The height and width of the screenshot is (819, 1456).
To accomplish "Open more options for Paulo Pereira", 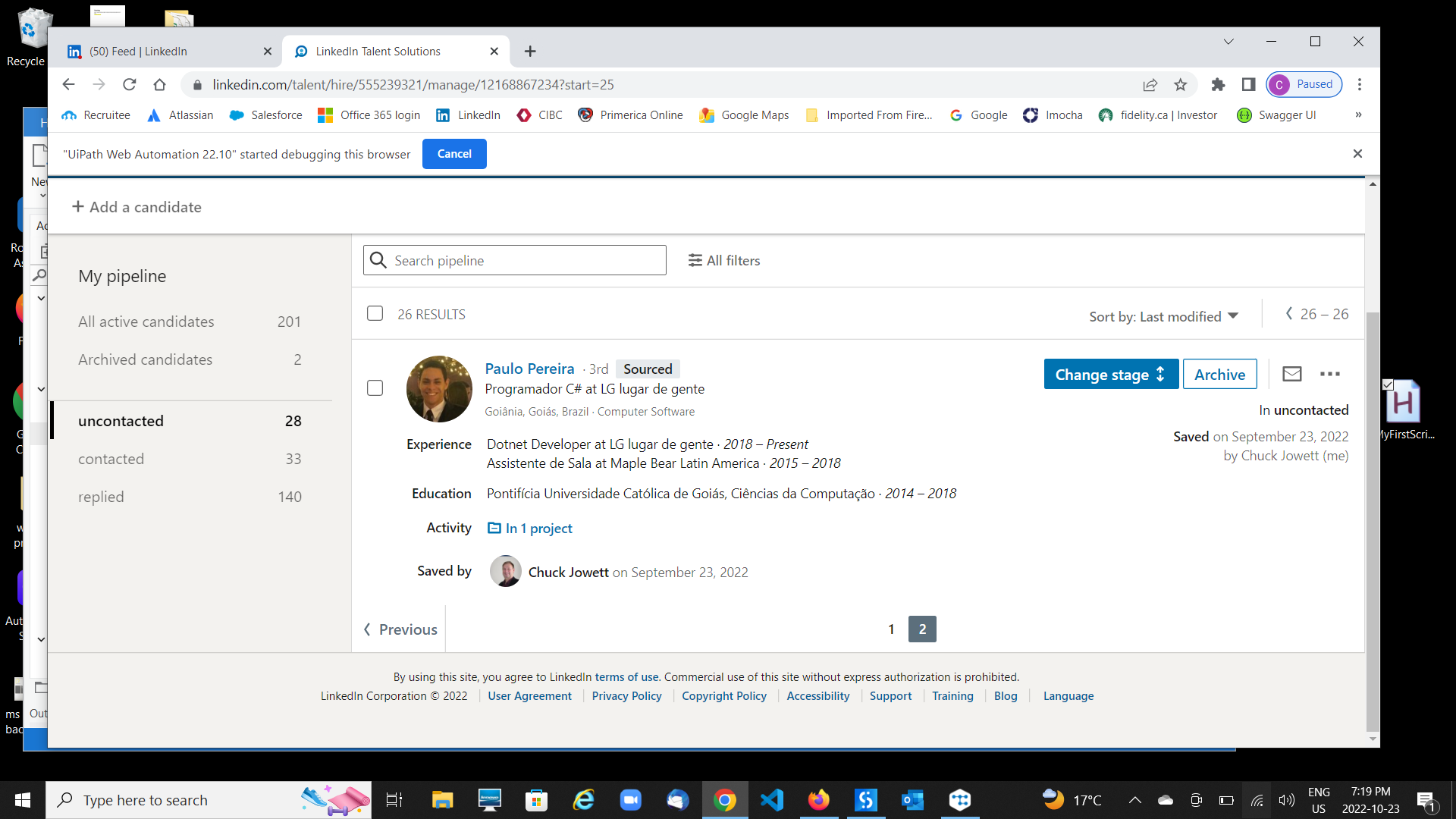I will pyautogui.click(x=1331, y=373).
